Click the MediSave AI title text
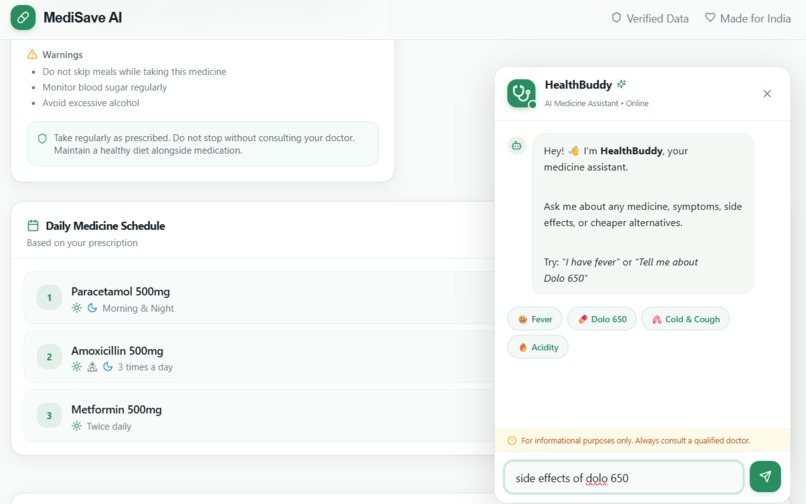This screenshot has height=504, width=806. pos(83,18)
